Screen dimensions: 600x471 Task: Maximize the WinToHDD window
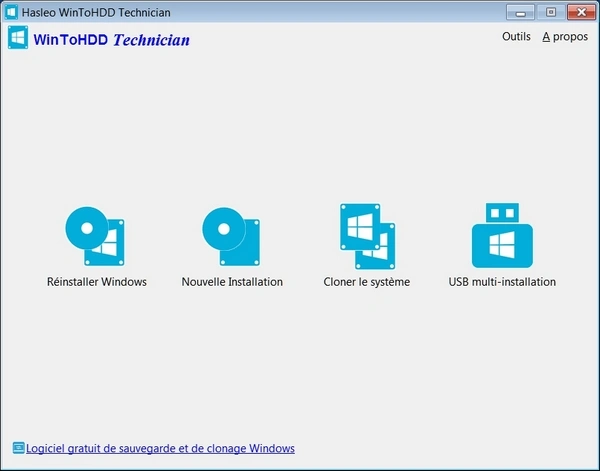point(549,12)
